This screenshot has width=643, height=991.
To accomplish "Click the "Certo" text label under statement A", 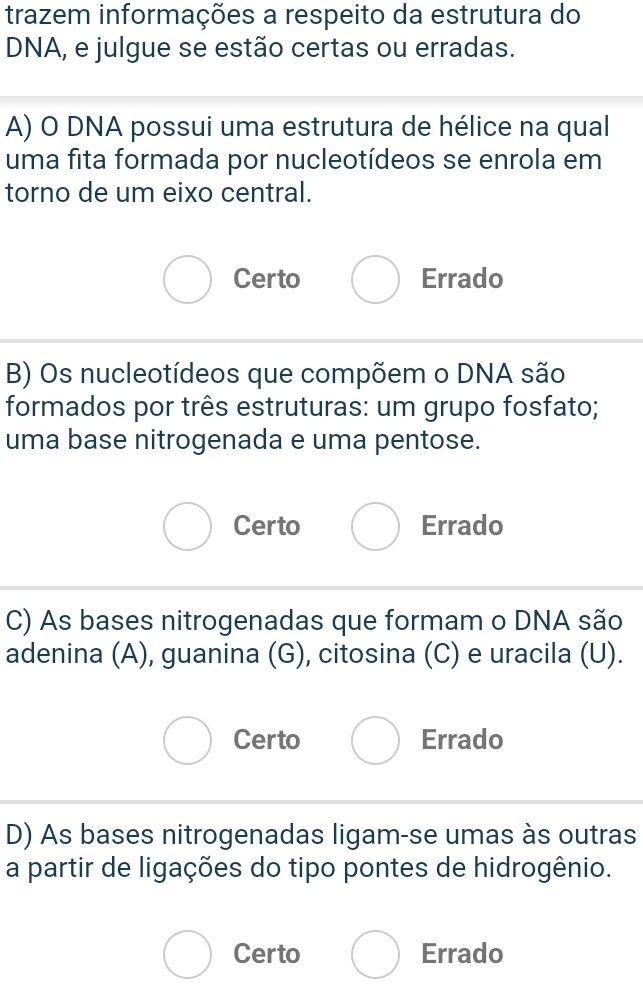I will pyautogui.click(x=266, y=279).
